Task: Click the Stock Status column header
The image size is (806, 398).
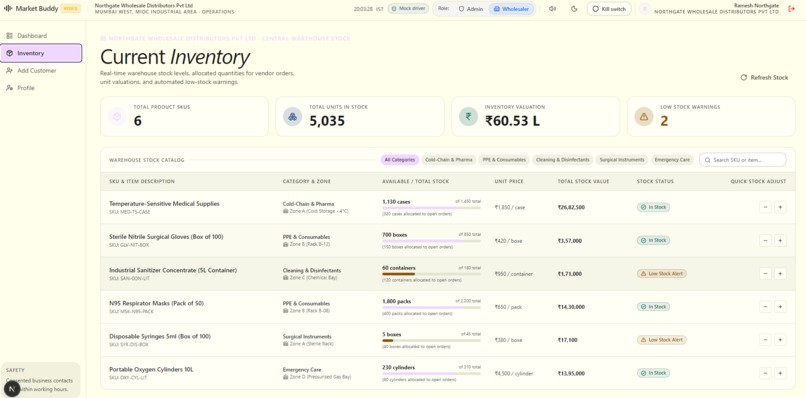Action: point(655,182)
